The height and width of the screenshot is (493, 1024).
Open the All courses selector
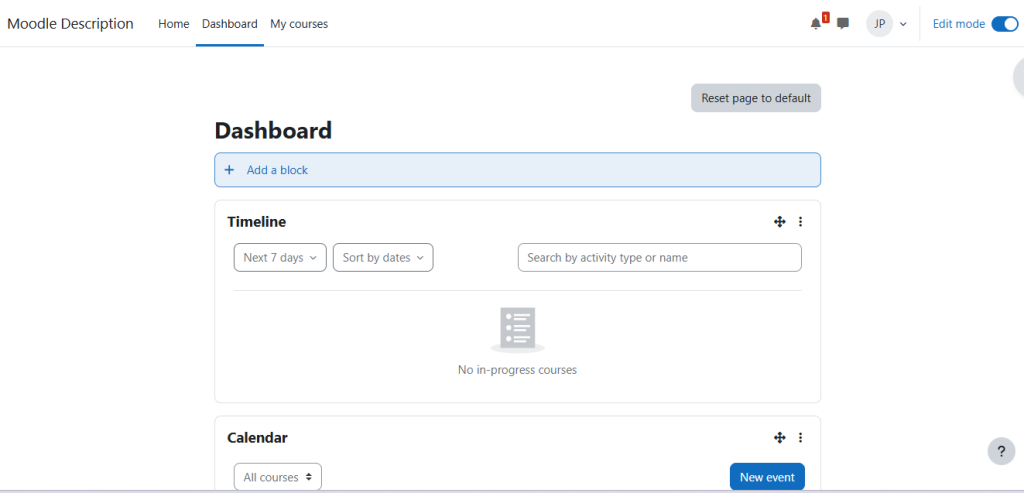tap(278, 477)
